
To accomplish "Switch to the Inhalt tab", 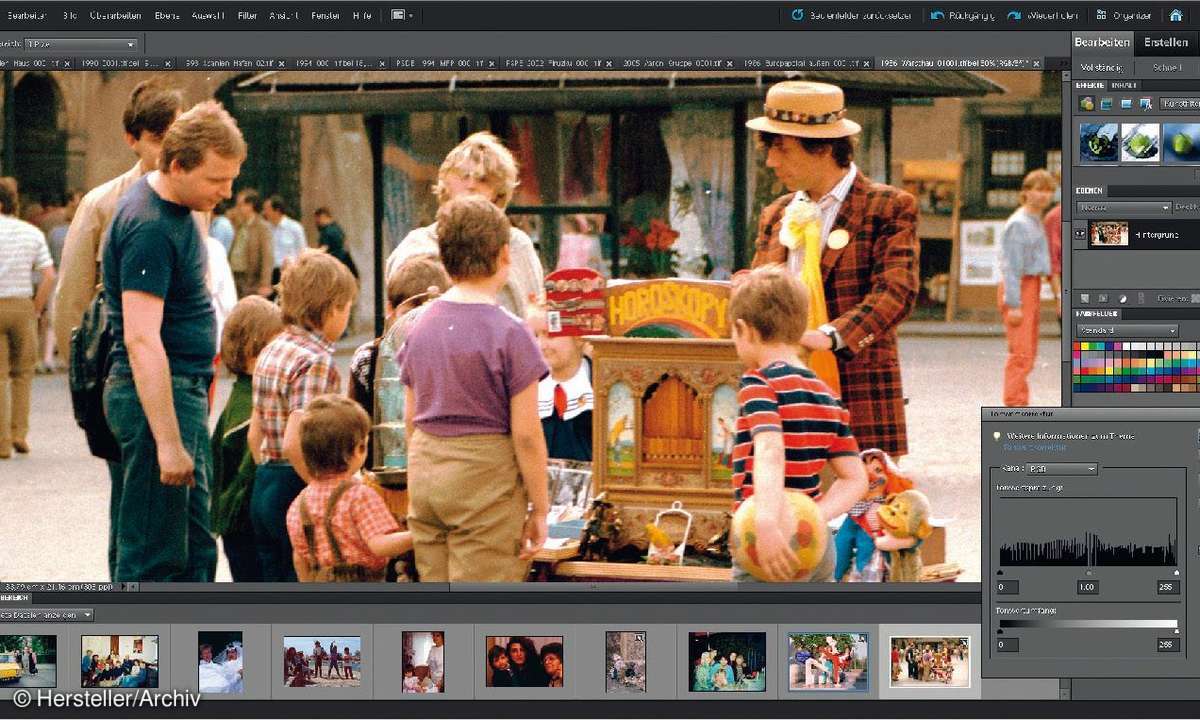I will pyautogui.click(x=1123, y=86).
